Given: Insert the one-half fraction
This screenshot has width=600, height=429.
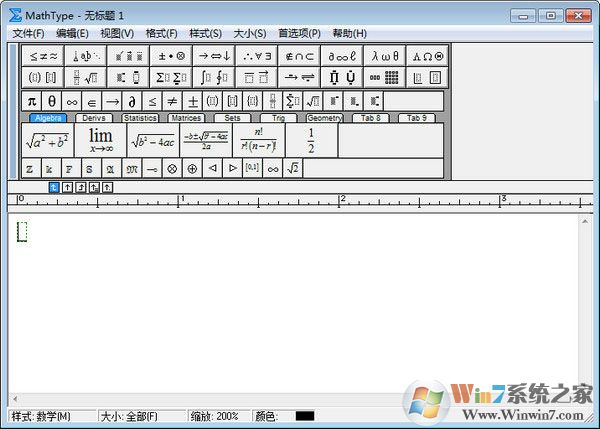Looking at the screenshot, I should (x=311, y=140).
